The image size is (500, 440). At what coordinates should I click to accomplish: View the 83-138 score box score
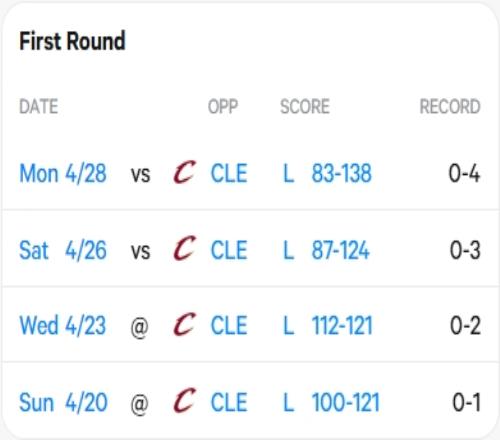(x=341, y=173)
